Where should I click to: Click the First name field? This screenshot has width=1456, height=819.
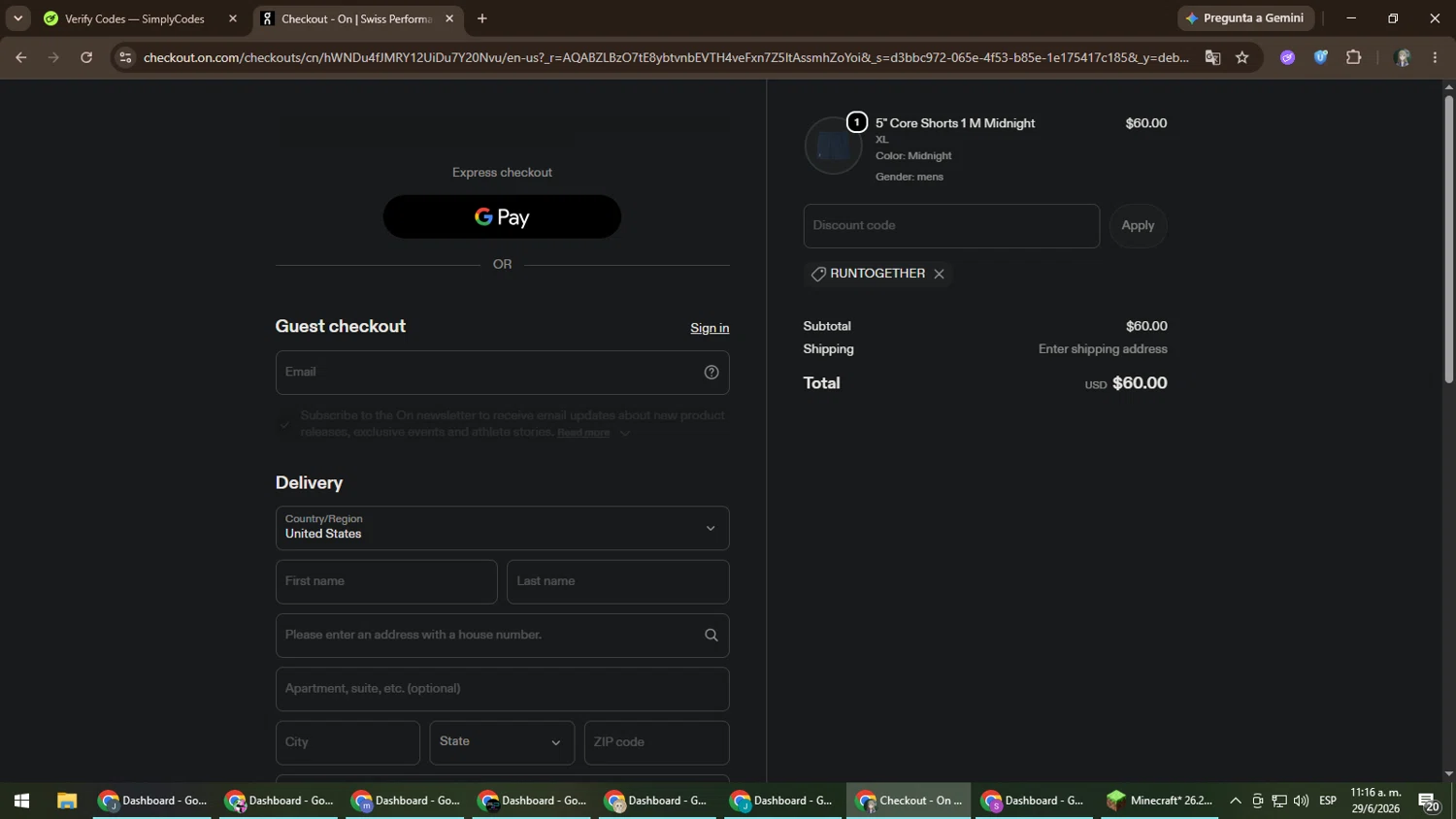[x=386, y=581]
